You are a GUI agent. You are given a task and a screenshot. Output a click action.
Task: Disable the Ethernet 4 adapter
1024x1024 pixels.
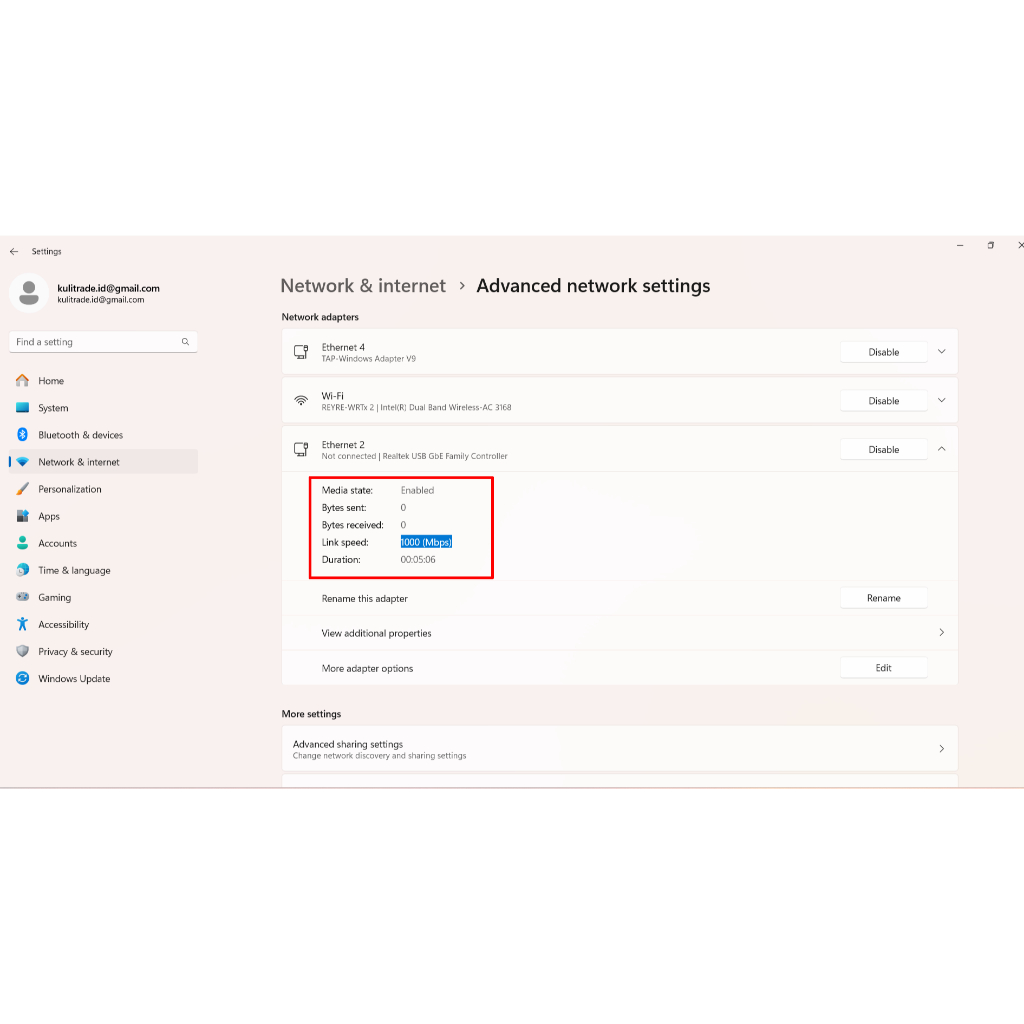pos(884,352)
